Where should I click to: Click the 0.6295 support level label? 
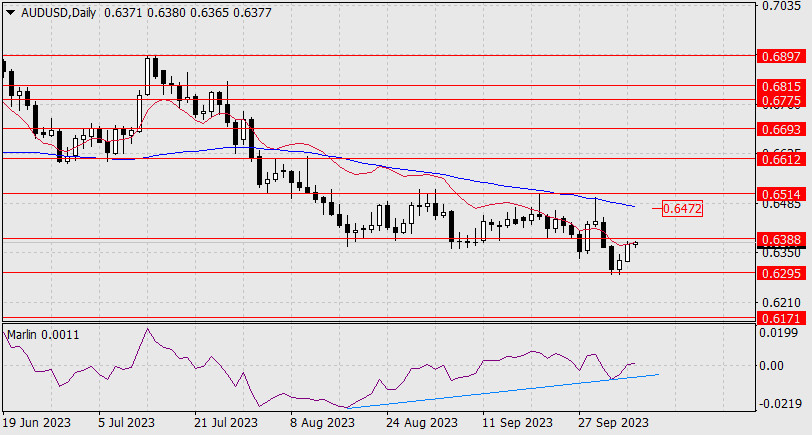pyautogui.click(x=780, y=272)
